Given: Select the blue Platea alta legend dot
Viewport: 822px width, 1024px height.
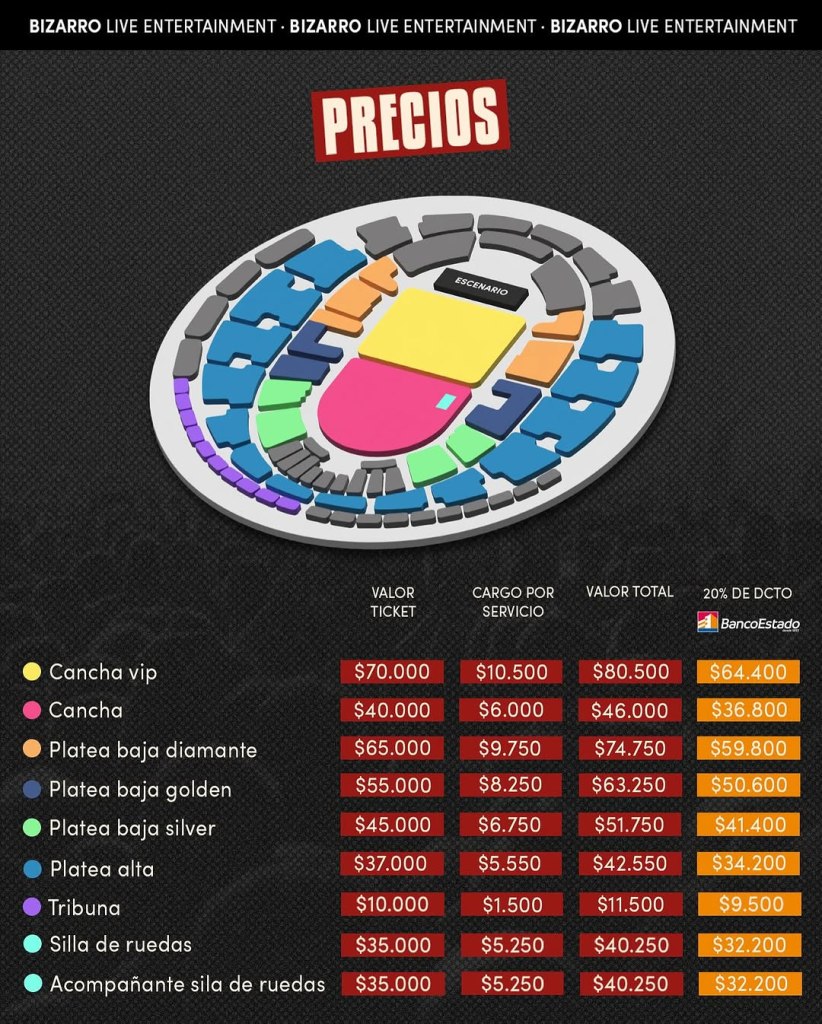Looking at the screenshot, I should click(x=32, y=869).
